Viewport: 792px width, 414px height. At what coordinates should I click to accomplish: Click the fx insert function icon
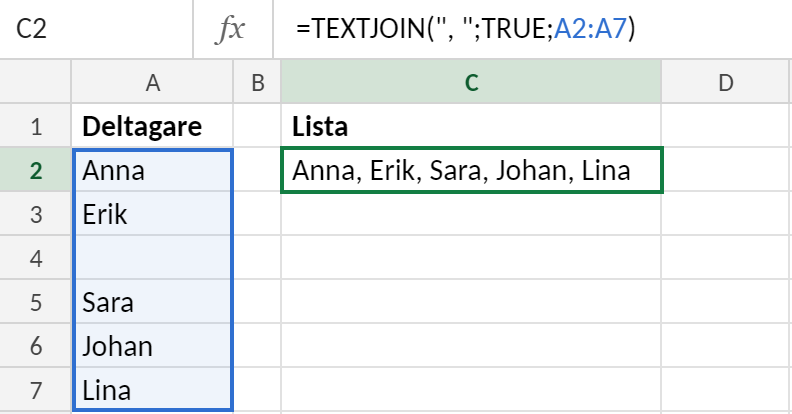[x=231, y=29]
